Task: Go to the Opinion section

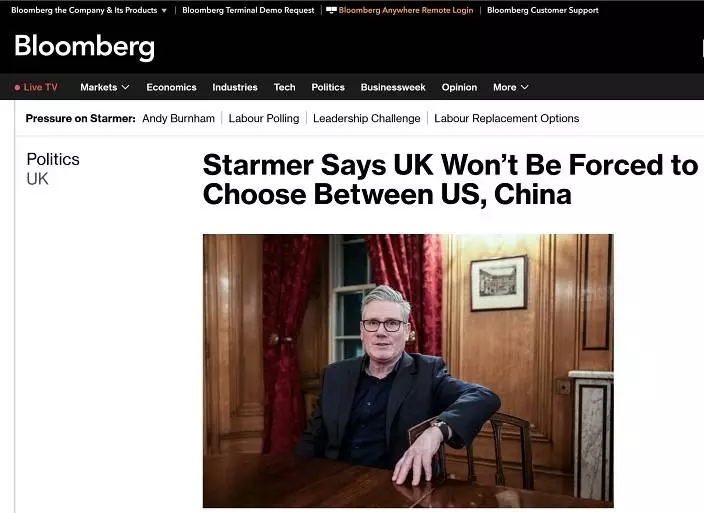Action: tap(459, 87)
